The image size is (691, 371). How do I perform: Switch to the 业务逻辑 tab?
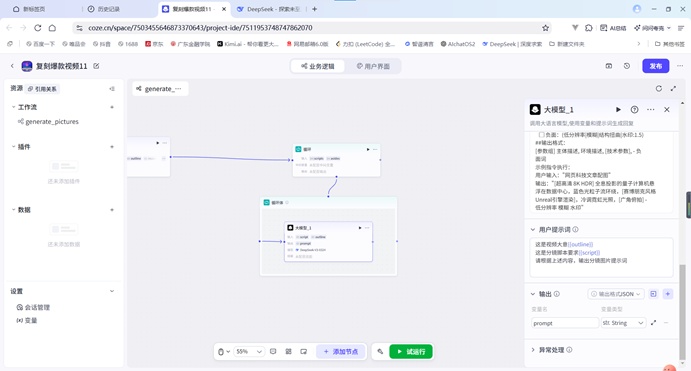tap(318, 66)
